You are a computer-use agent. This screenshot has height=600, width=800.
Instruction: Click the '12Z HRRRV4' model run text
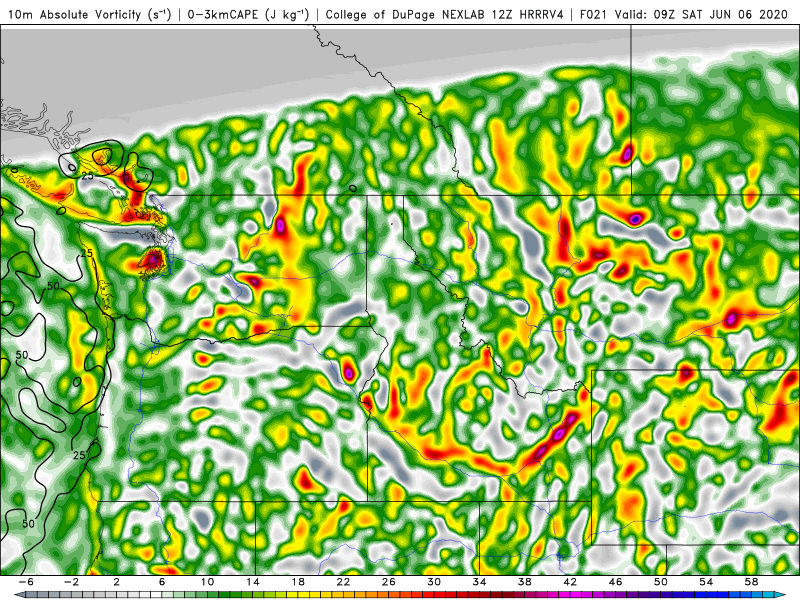tap(528, 14)
